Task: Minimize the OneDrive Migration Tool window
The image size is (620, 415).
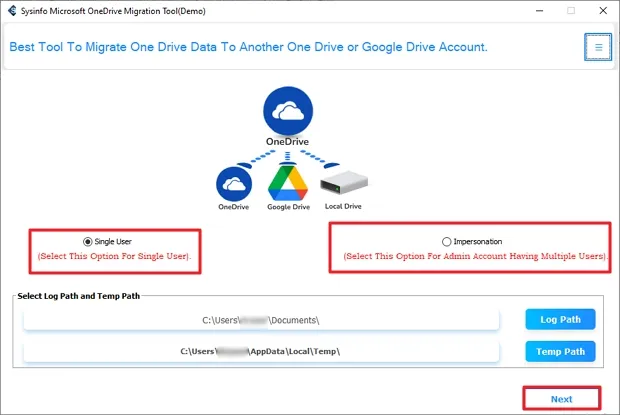Action: (x=539, y=11)
